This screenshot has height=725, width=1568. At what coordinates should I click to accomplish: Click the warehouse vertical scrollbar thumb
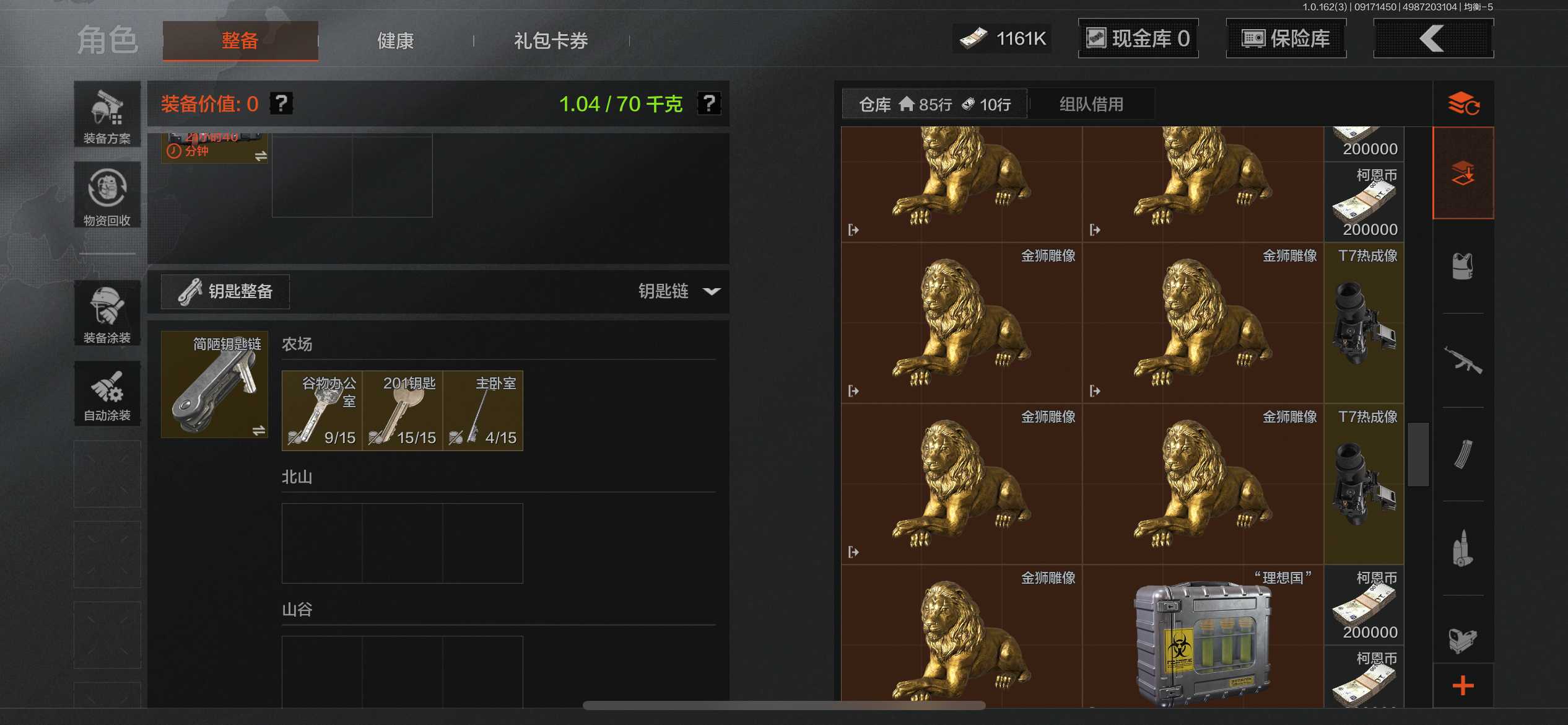[x=1418, y=454]
